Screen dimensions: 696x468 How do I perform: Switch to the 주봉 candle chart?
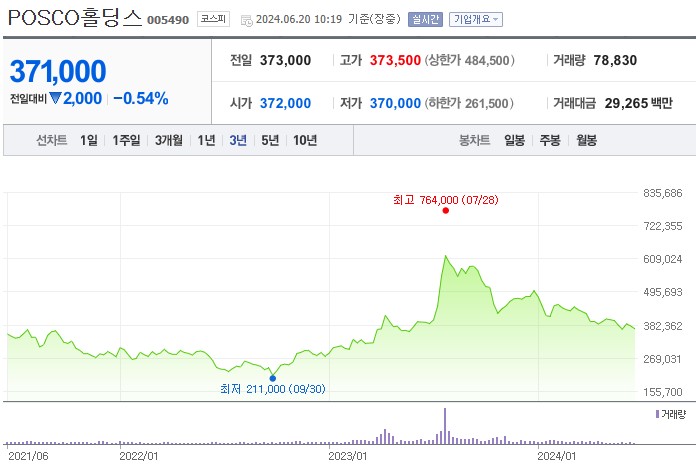[x=550, y=140]
